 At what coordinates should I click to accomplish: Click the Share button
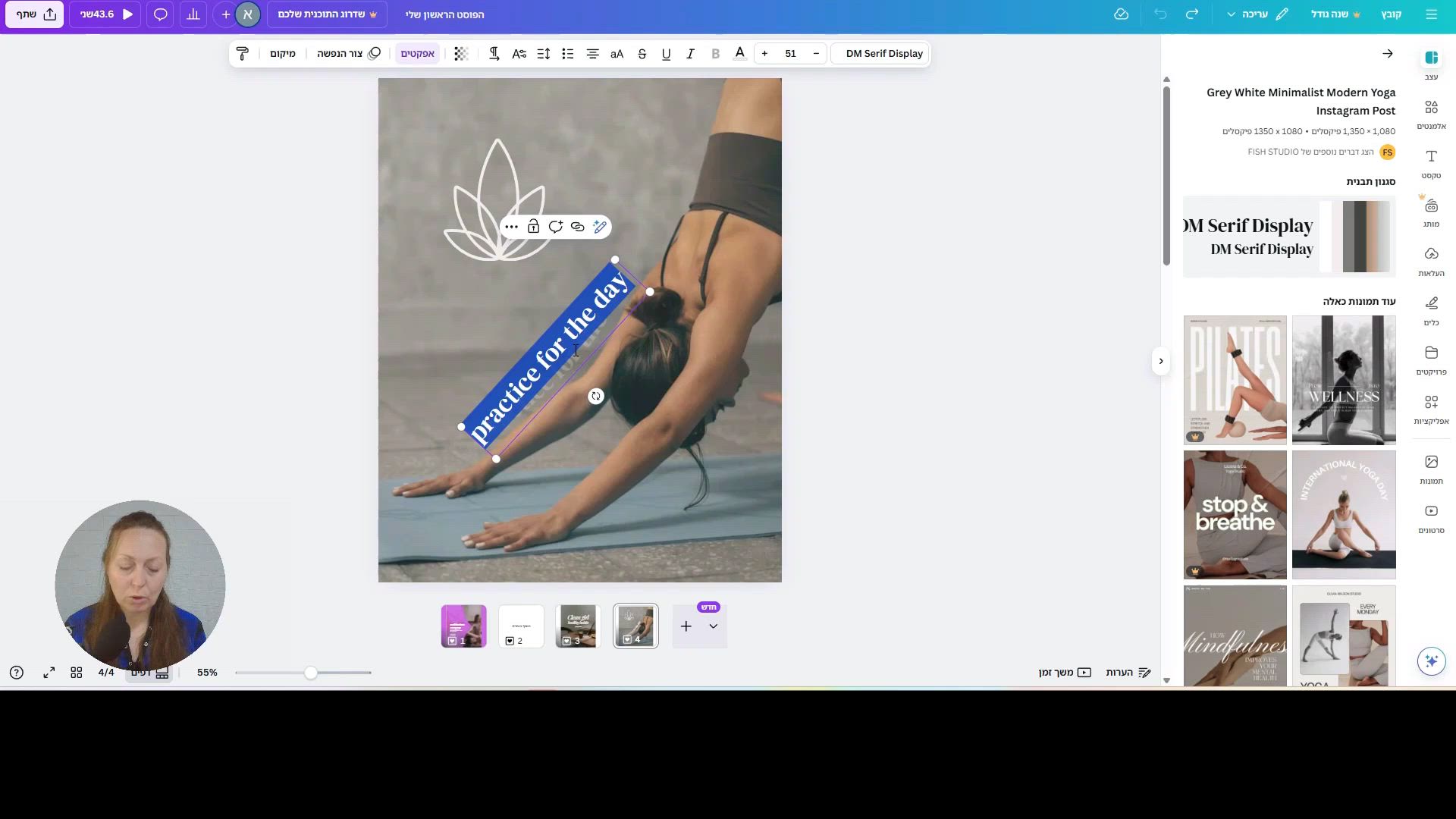tap(35, 14)
